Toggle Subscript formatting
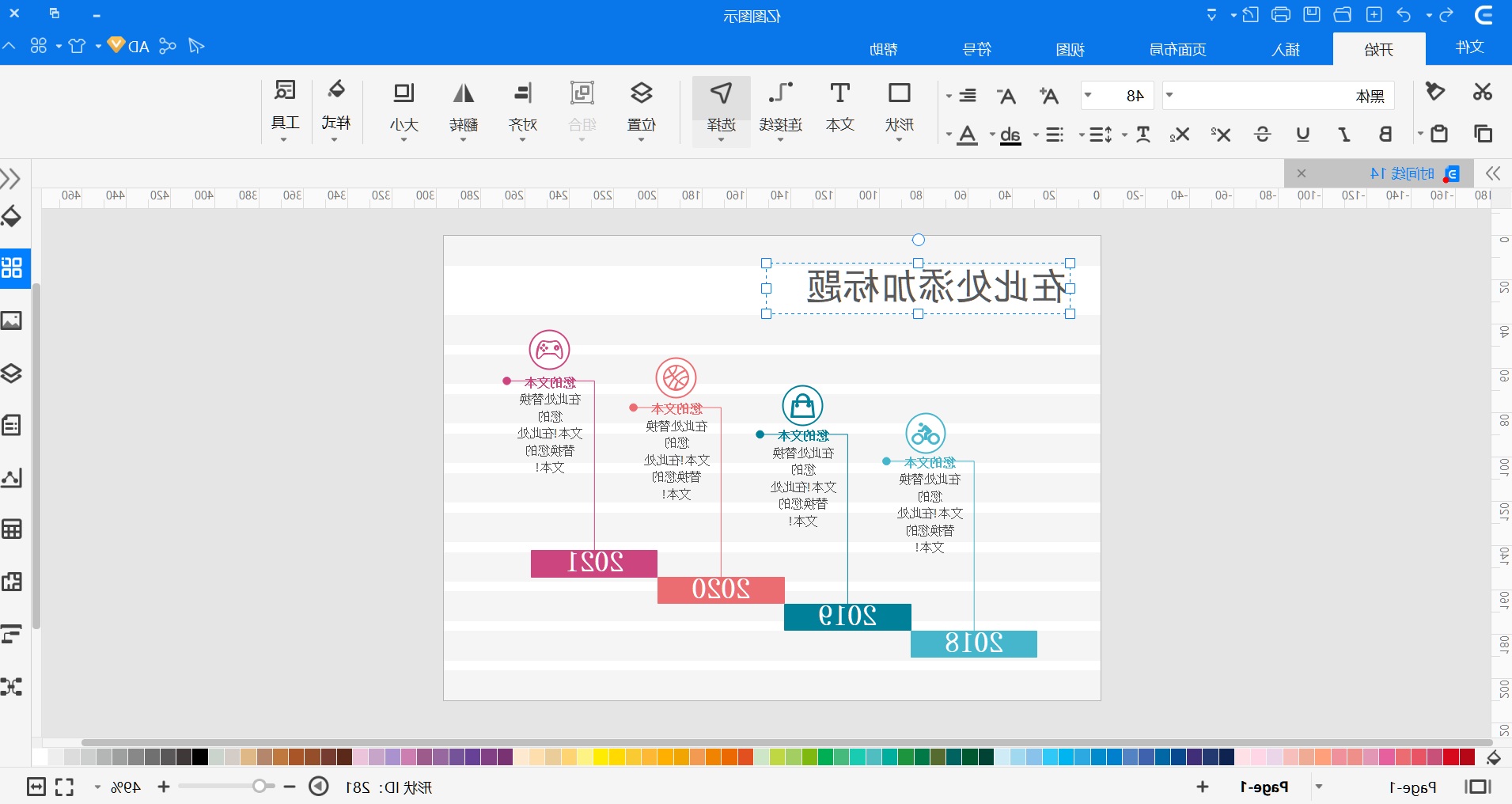 [x=1180, y=134]
